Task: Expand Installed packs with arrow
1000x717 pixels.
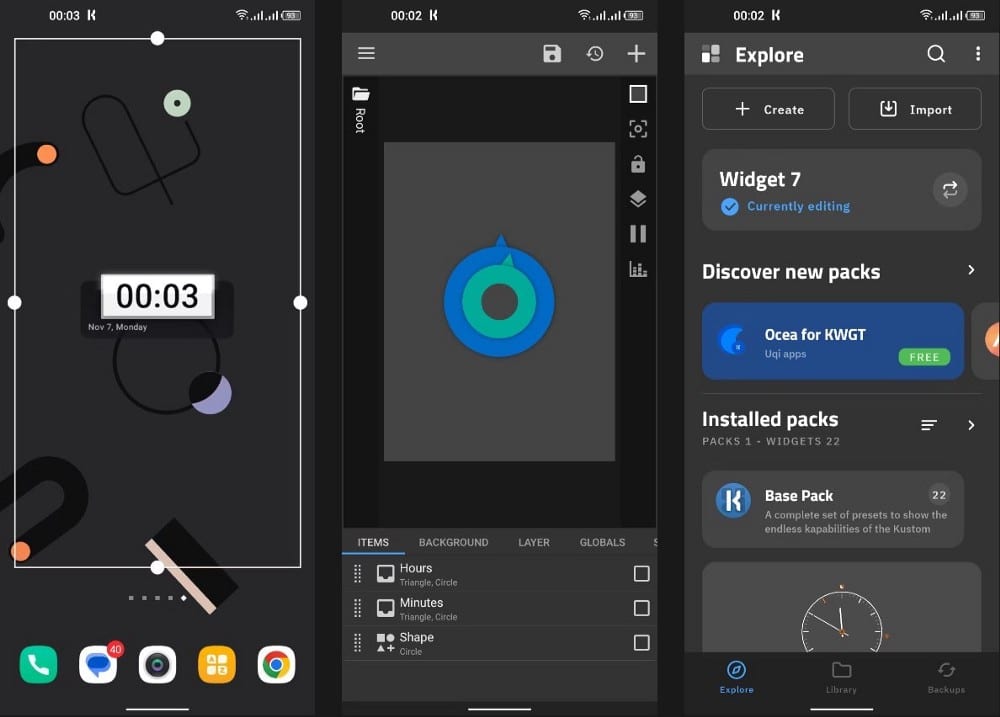Action: pos(970,426)
